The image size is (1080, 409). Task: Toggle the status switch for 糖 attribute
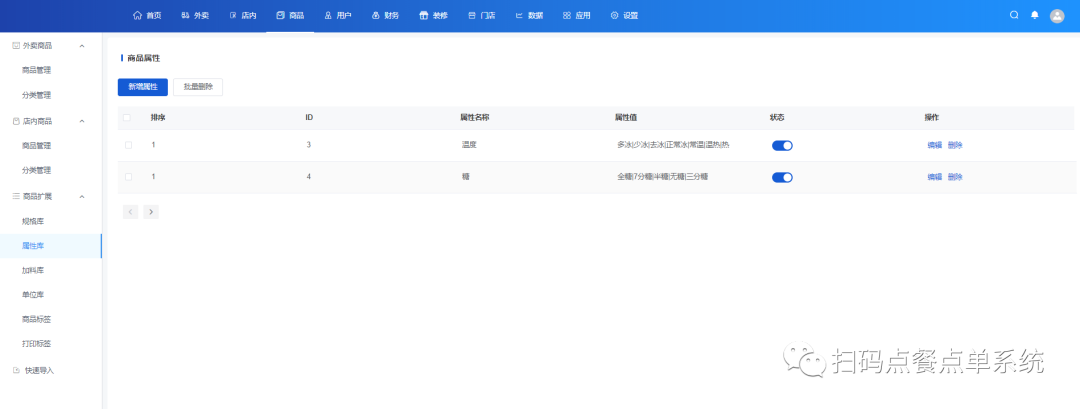pyautogui.click(x=782, y=177)
